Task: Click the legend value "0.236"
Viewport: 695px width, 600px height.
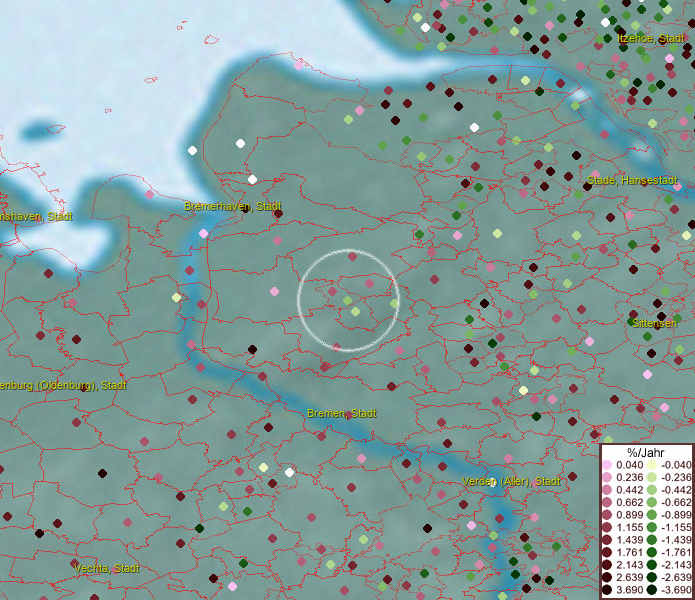Action: click(x=629, y=477)
